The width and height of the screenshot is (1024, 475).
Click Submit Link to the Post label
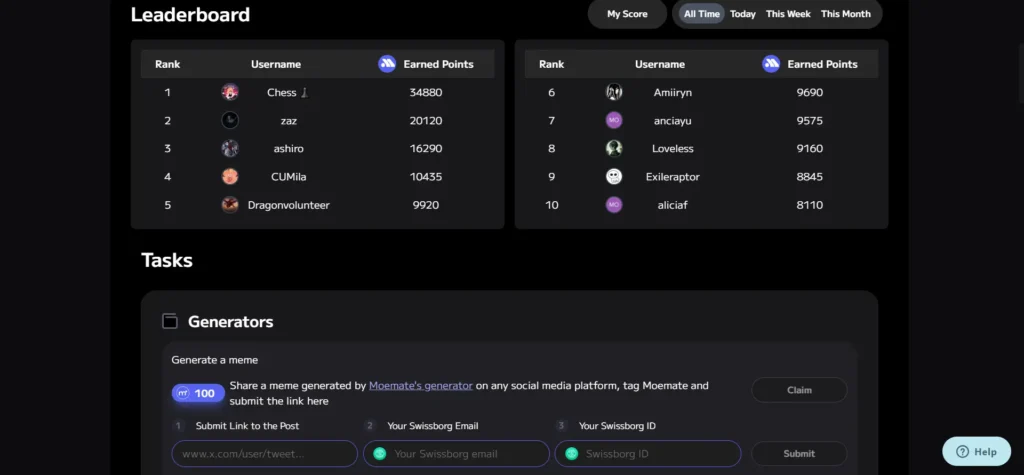(x=248, y=426)
